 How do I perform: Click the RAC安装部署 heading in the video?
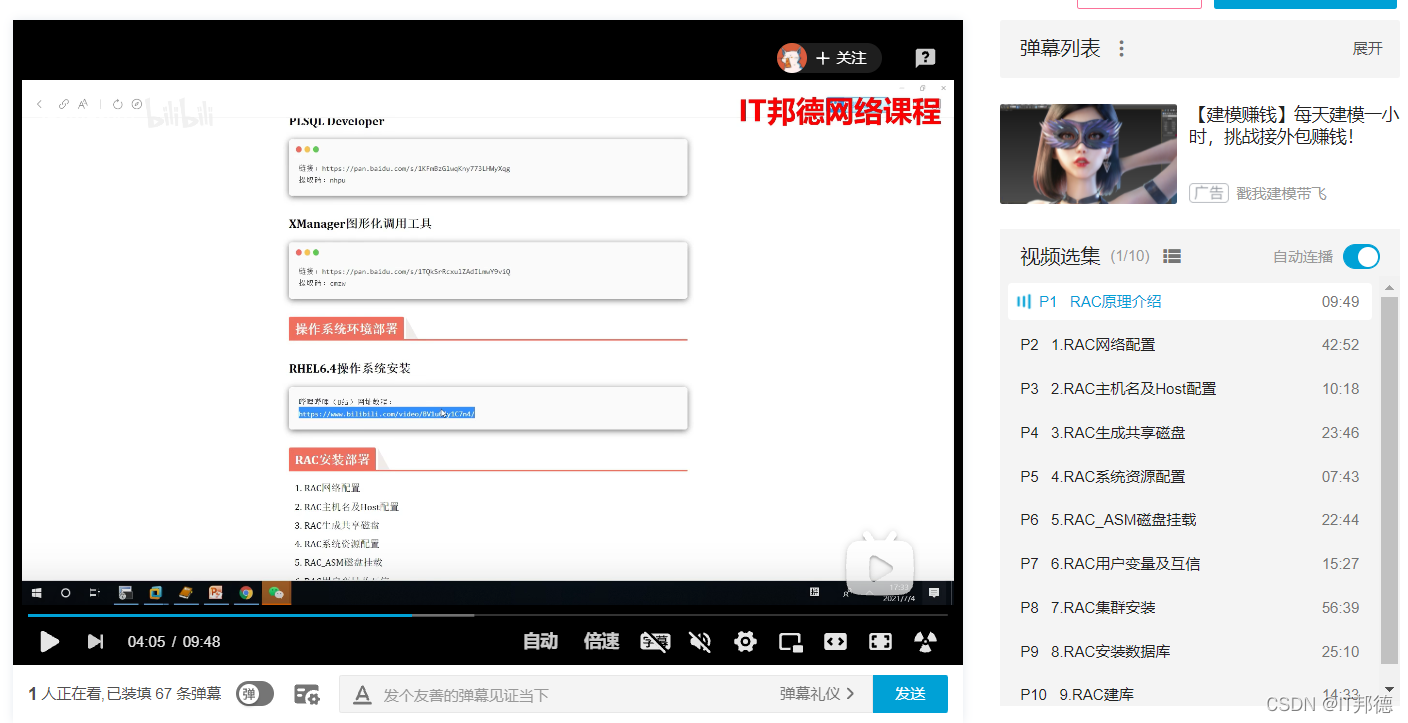pos(332,460)
